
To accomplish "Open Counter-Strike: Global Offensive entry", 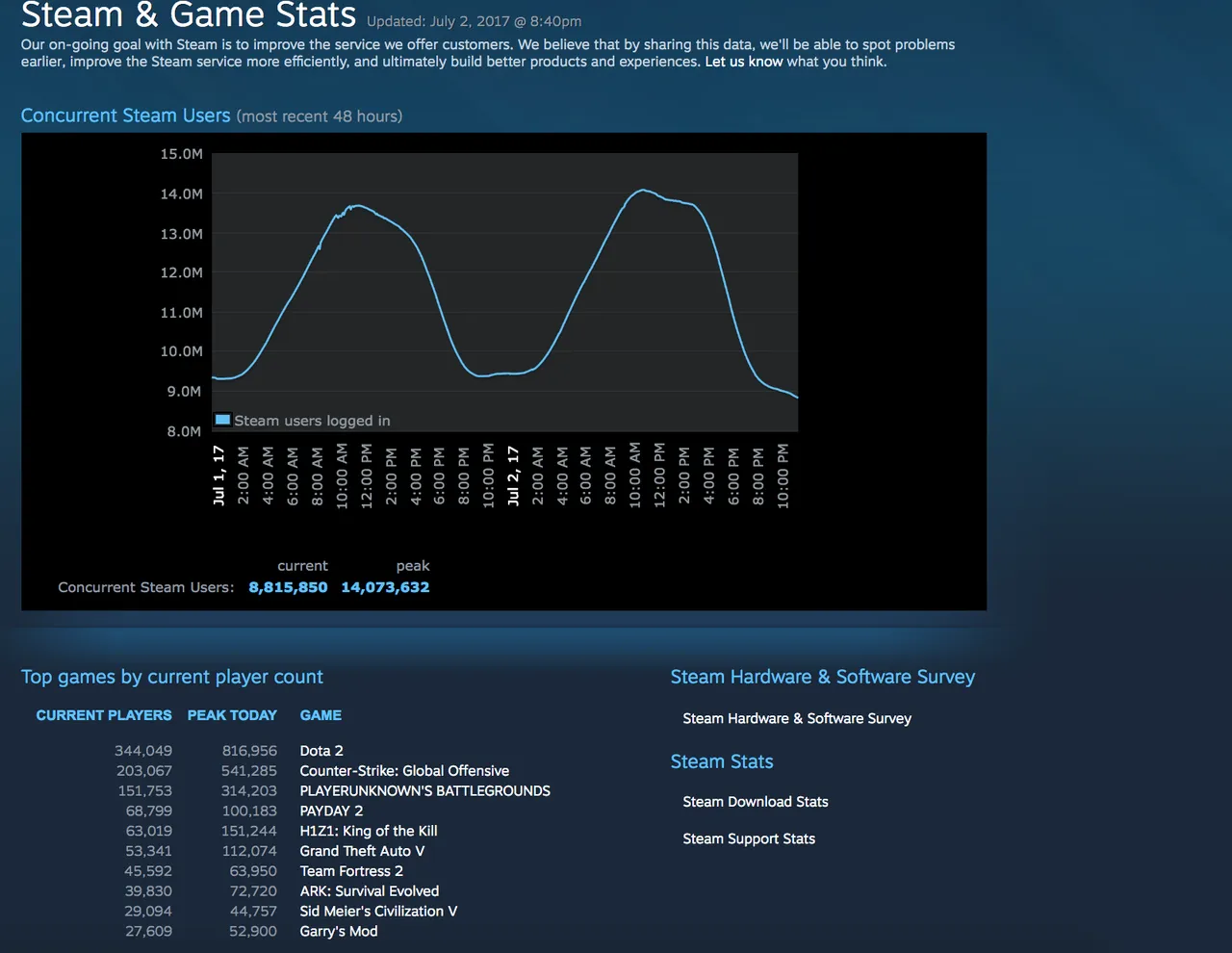I will pos(404,771).
